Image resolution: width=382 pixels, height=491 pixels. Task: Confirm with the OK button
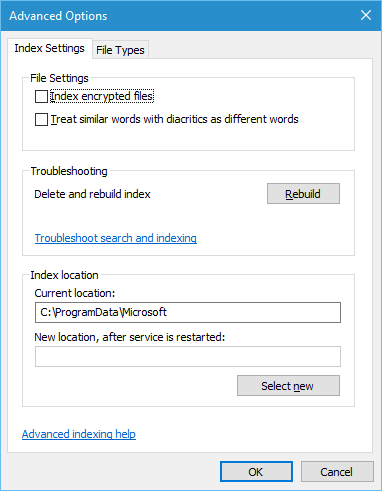point(256,472)
